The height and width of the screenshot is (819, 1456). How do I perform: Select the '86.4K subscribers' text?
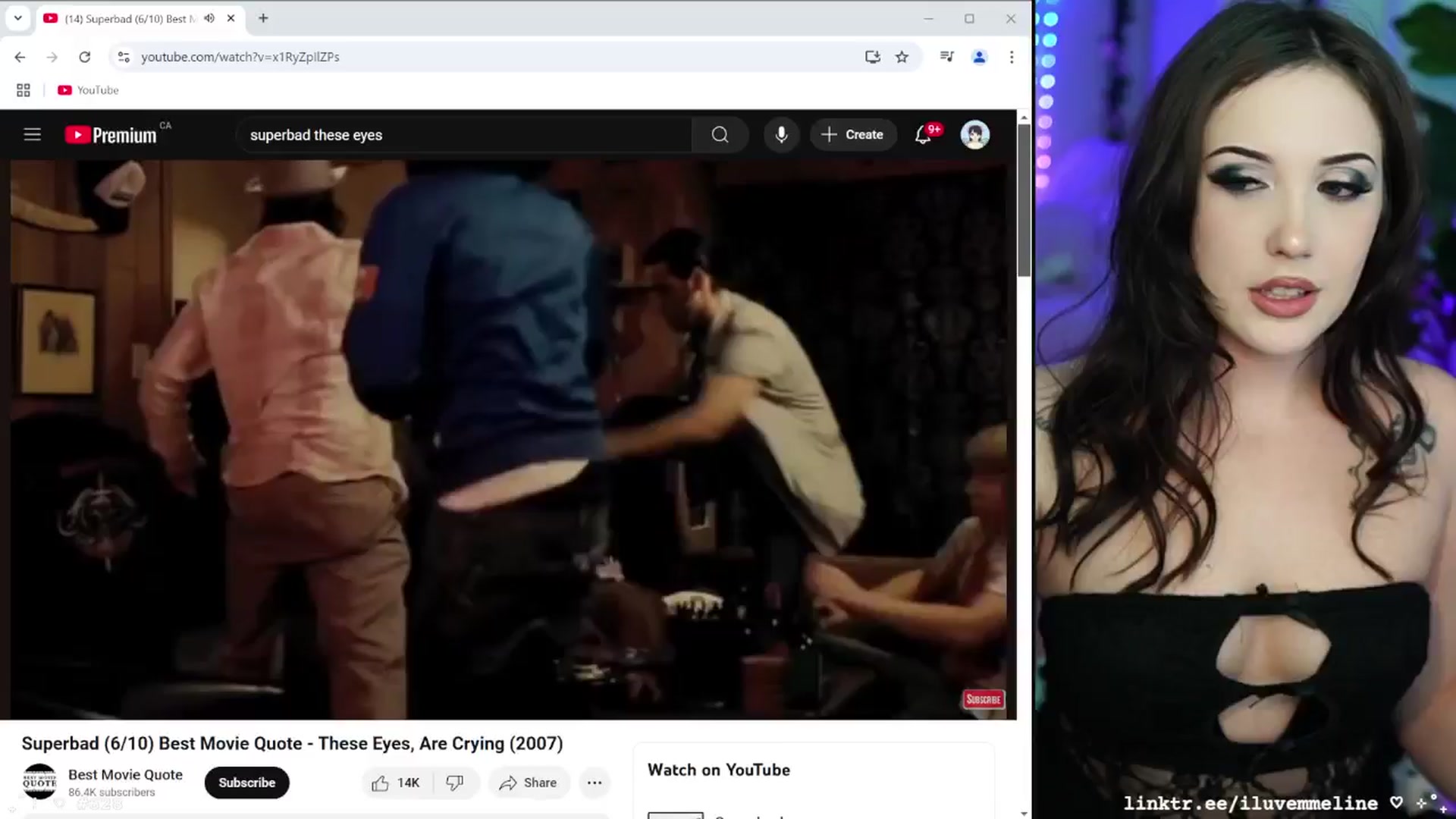(x=111, y=792)
